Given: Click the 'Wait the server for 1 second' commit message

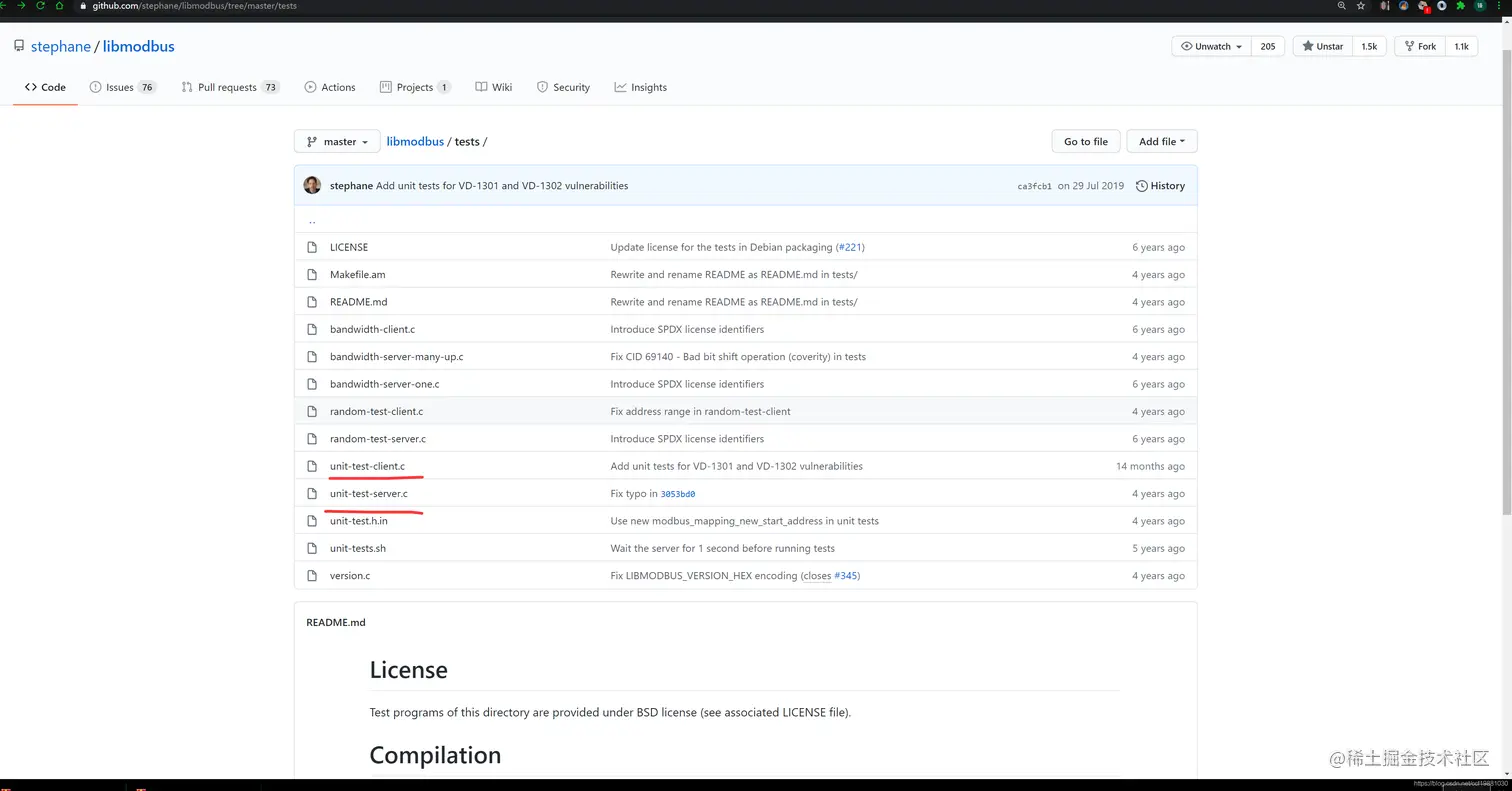Looking at the screenshot, I should [x=722, y=548].
